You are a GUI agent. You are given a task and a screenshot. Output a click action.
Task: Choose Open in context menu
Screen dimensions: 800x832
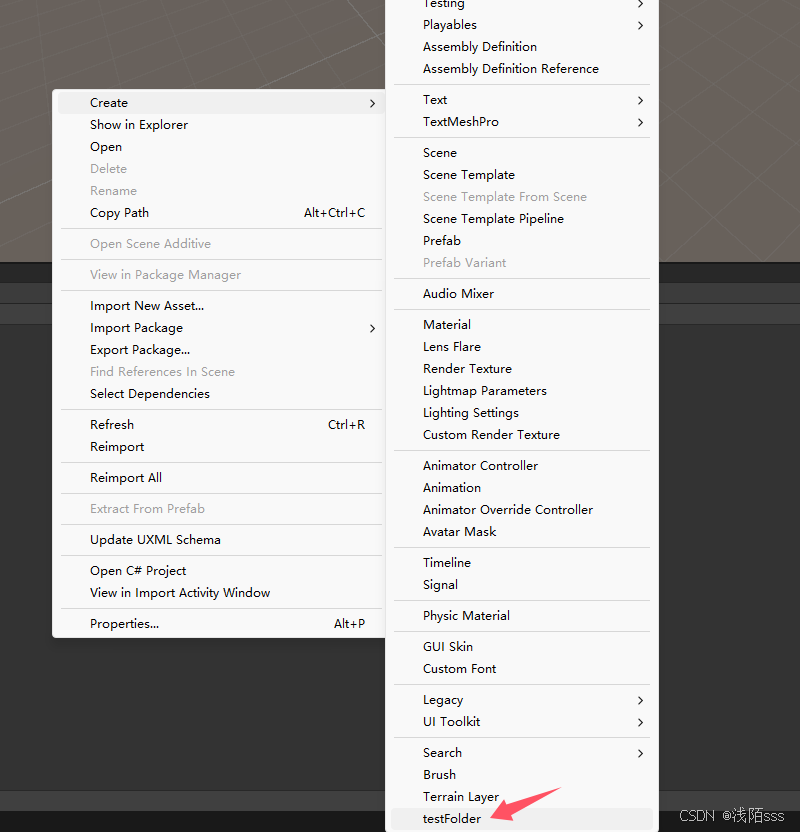click(x=221, y=146)
